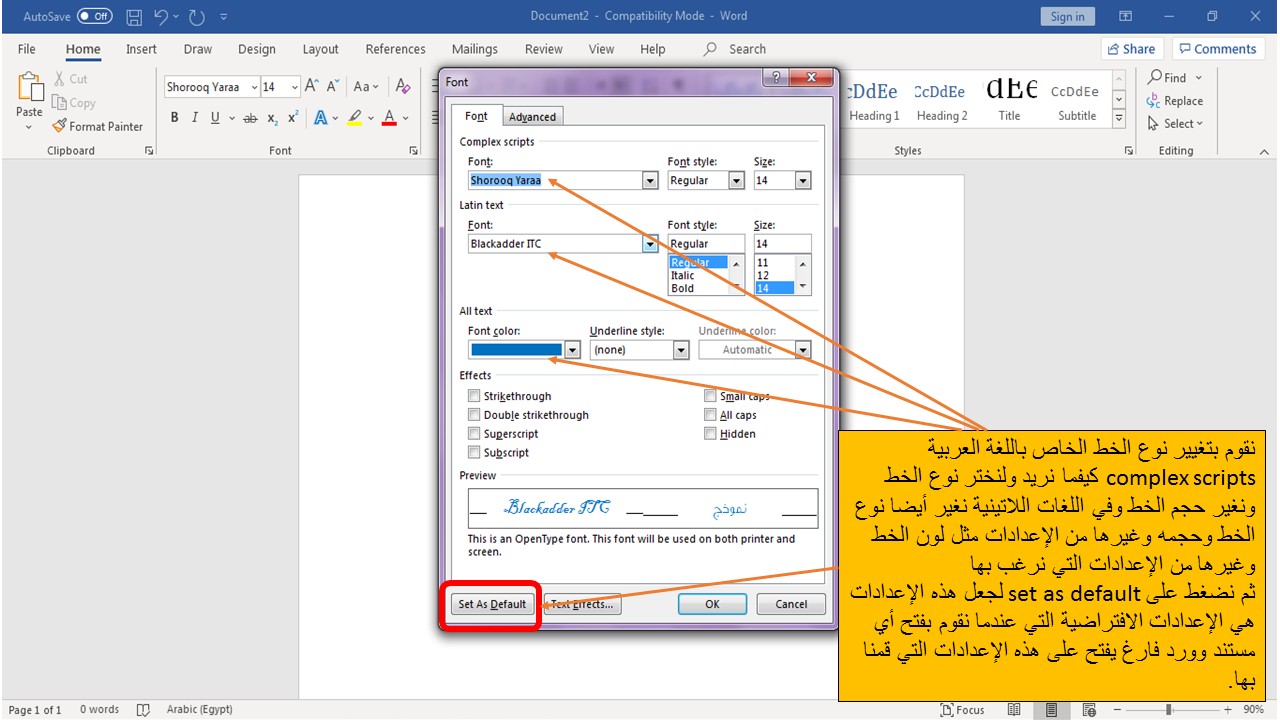This screenshot has width=1280, height=720.
Task: Expand the Styles gallery More button
Action: pos(1119,119)
